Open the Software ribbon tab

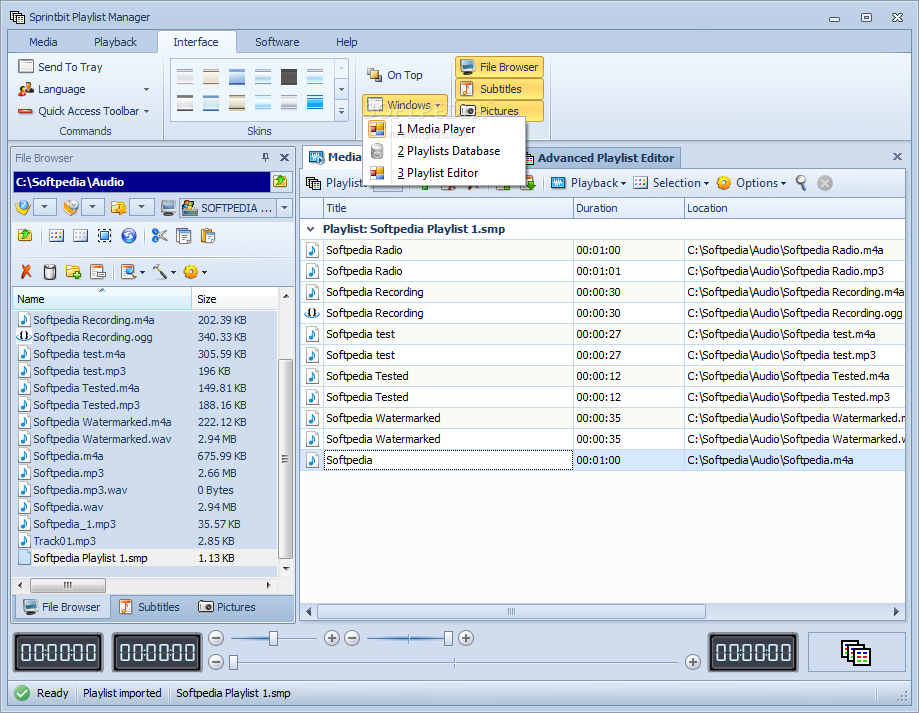click(277, 42)
